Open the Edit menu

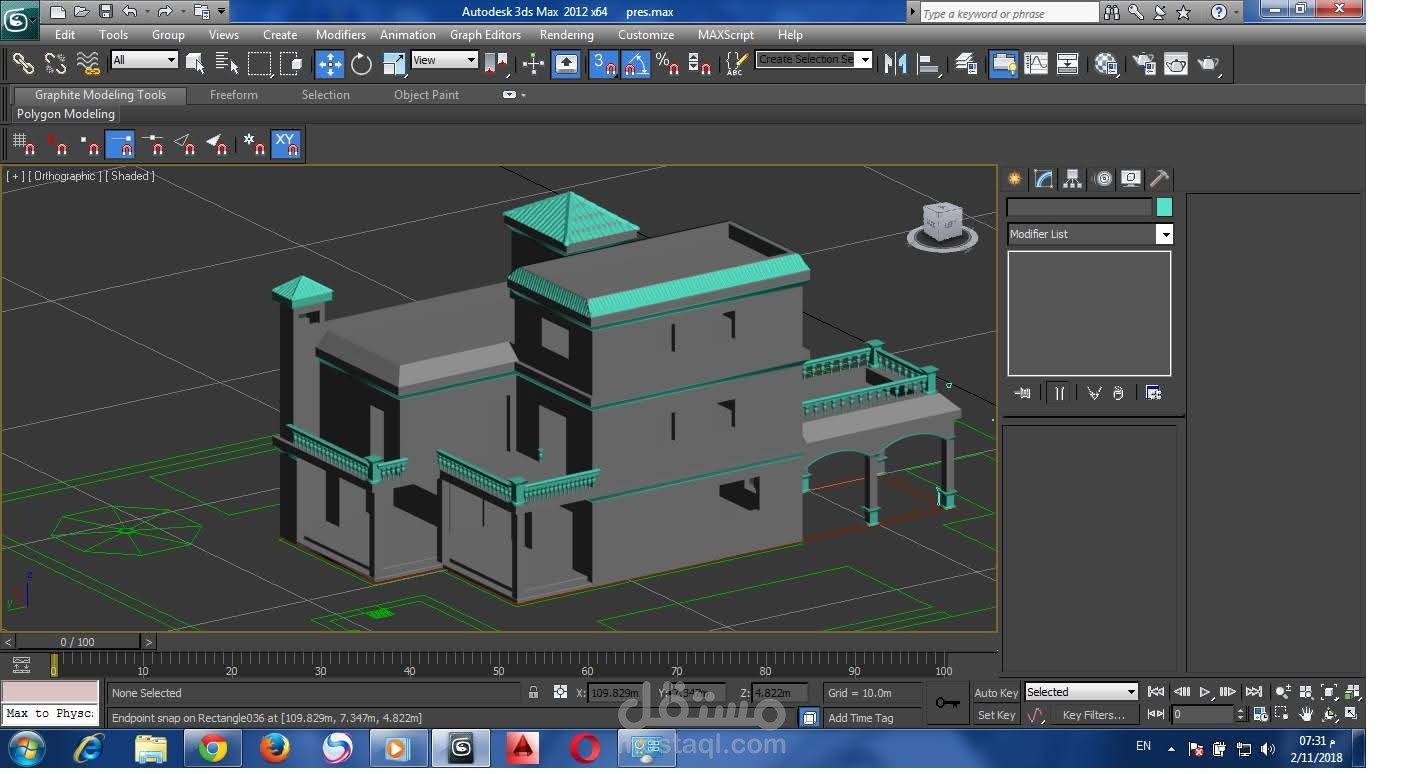pyautogui.click(x=65, y=34)
